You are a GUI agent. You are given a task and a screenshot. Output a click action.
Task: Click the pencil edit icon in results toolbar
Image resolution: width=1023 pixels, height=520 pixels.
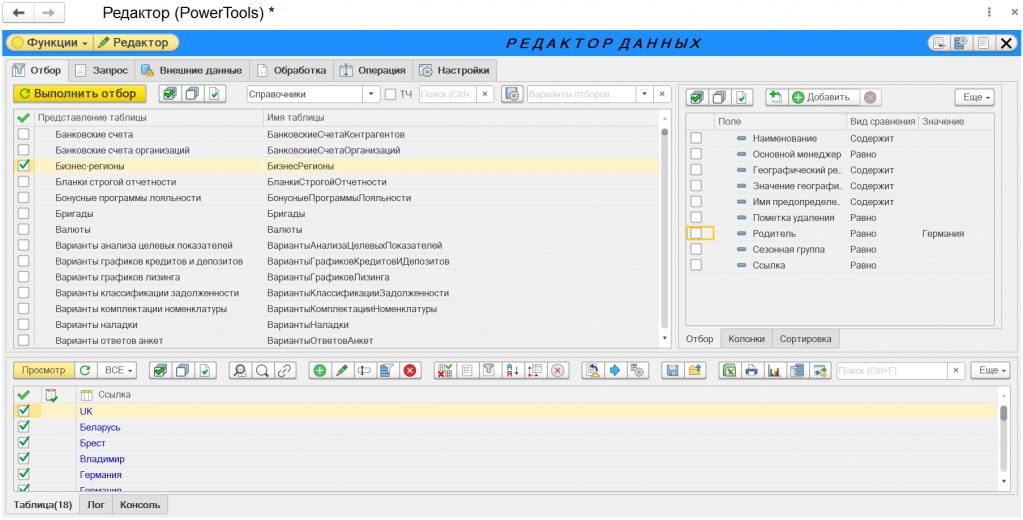pos(342,370)
